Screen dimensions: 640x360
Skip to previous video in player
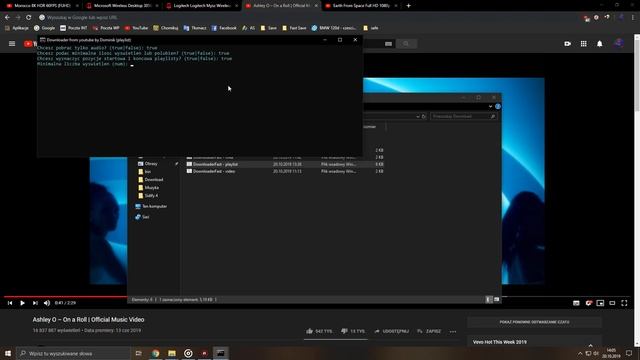(x=10, y=303)
